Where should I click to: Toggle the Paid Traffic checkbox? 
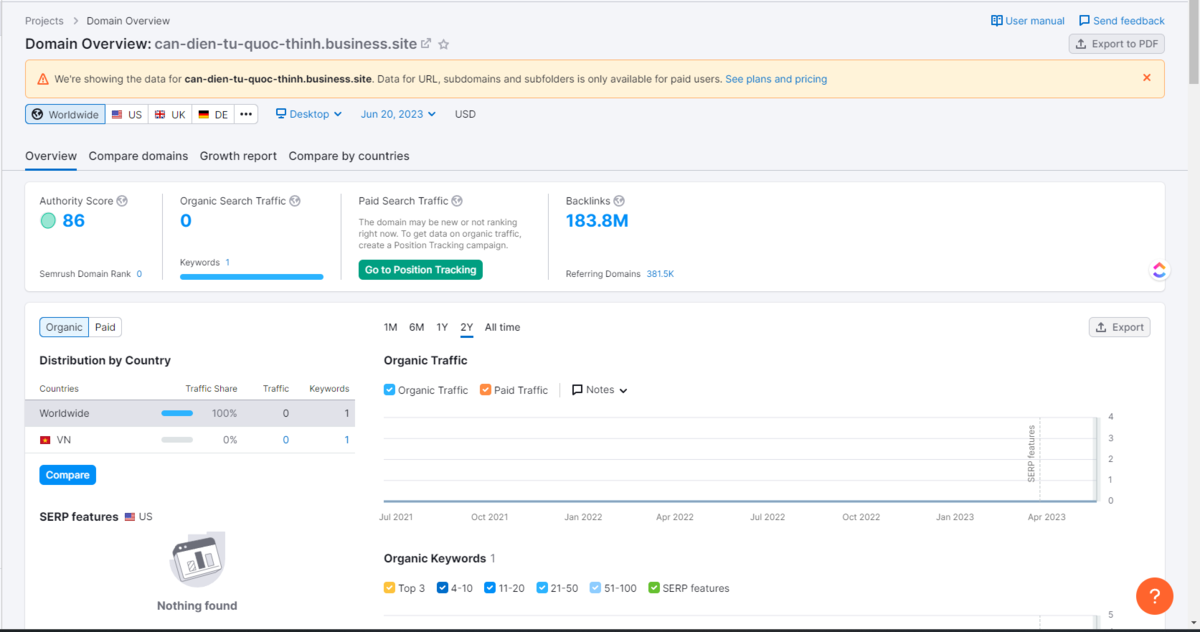(x=485, y=390)
